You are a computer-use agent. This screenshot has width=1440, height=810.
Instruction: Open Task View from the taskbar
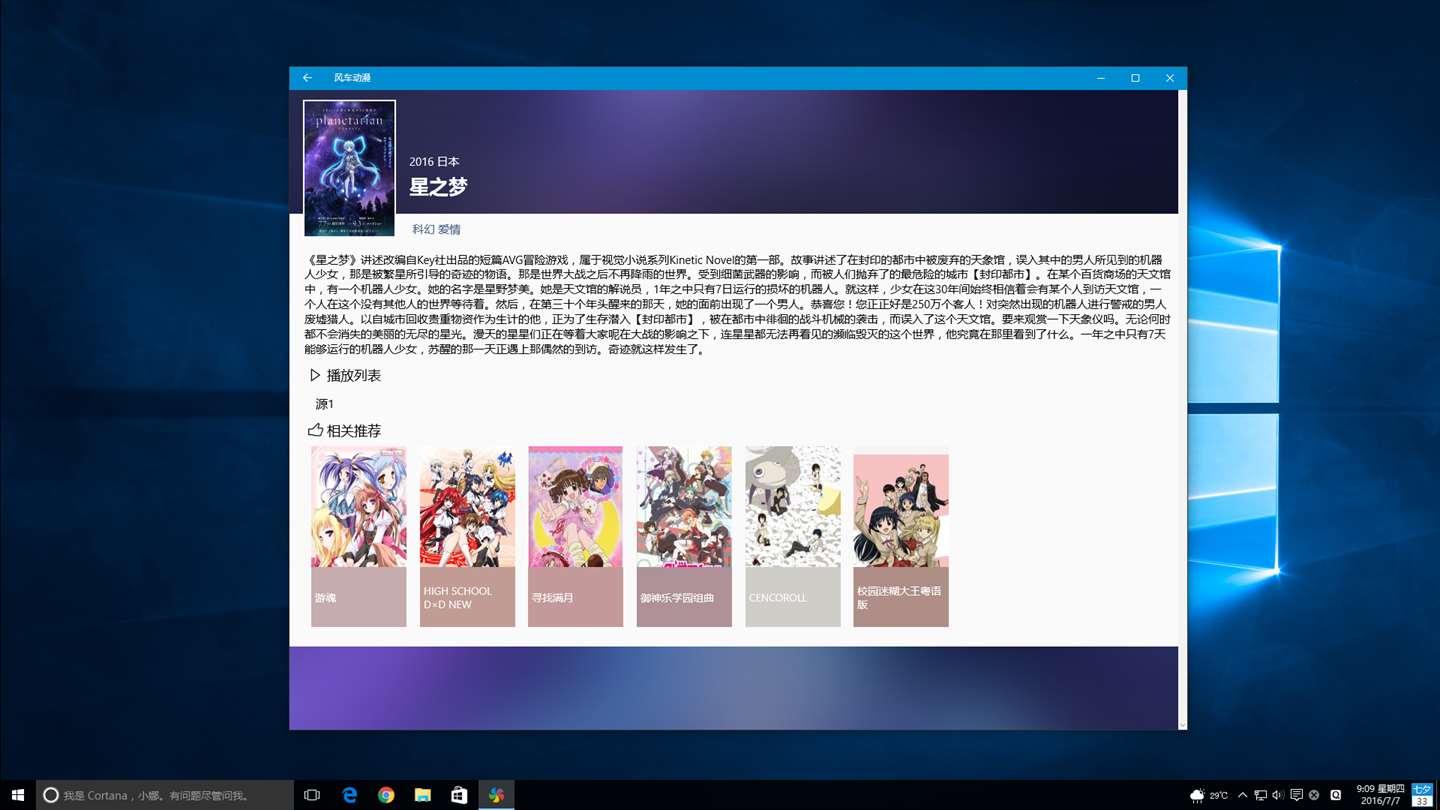[312, 795]
